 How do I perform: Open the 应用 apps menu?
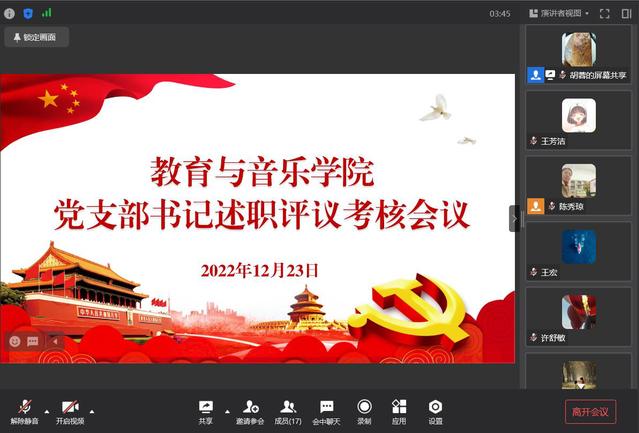399,412
